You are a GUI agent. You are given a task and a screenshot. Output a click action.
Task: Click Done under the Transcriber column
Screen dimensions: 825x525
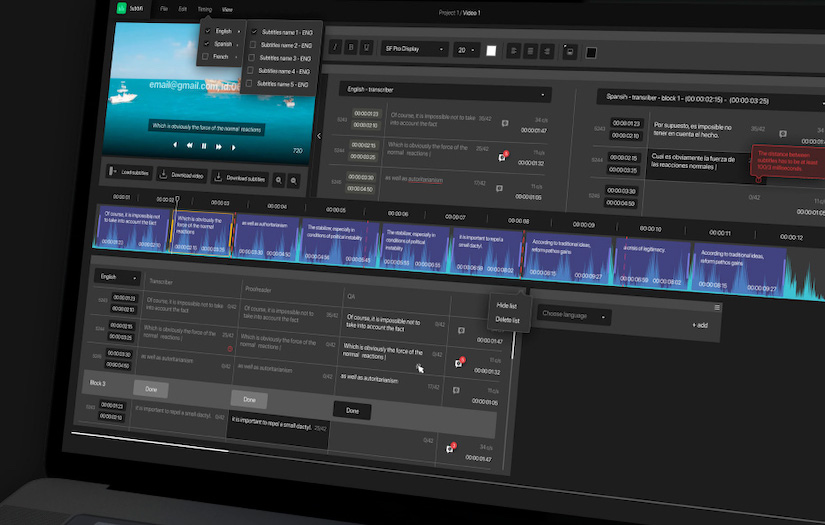click(x=151, y=389)
